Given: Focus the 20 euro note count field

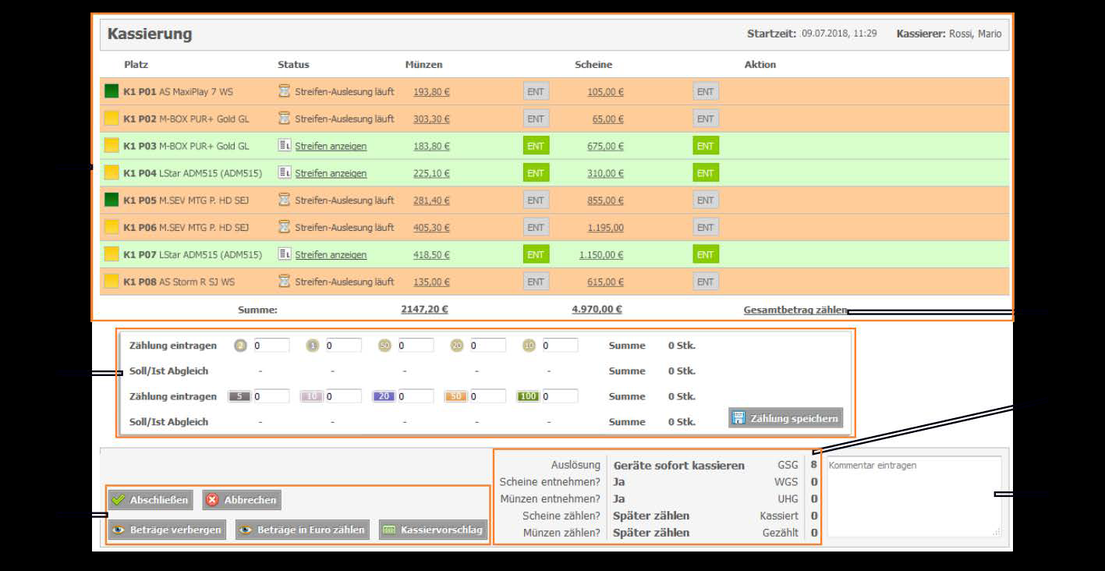Looking at the screenshot, I should (x=416, y=397).
